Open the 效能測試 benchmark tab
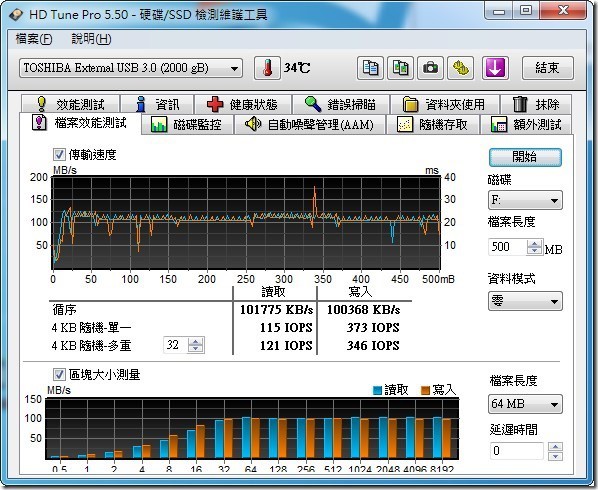The height and width of the screenshot is (490, 598). [x=71, y=104]
